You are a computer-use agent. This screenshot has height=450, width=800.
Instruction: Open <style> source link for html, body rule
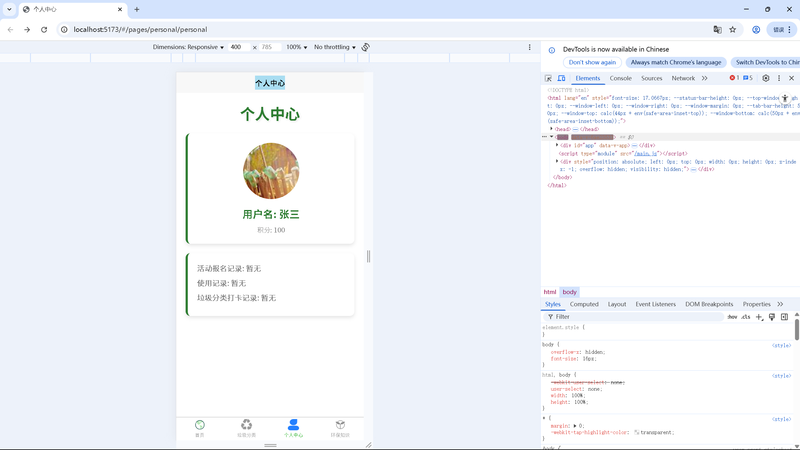[x=781, y=376]
